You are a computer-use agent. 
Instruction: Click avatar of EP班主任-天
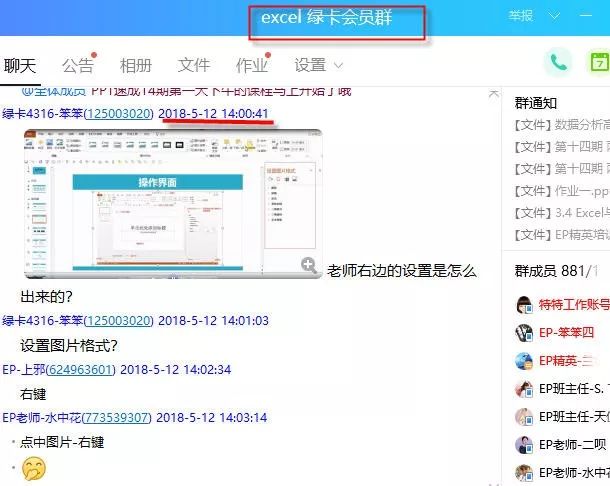click(524, 417)
